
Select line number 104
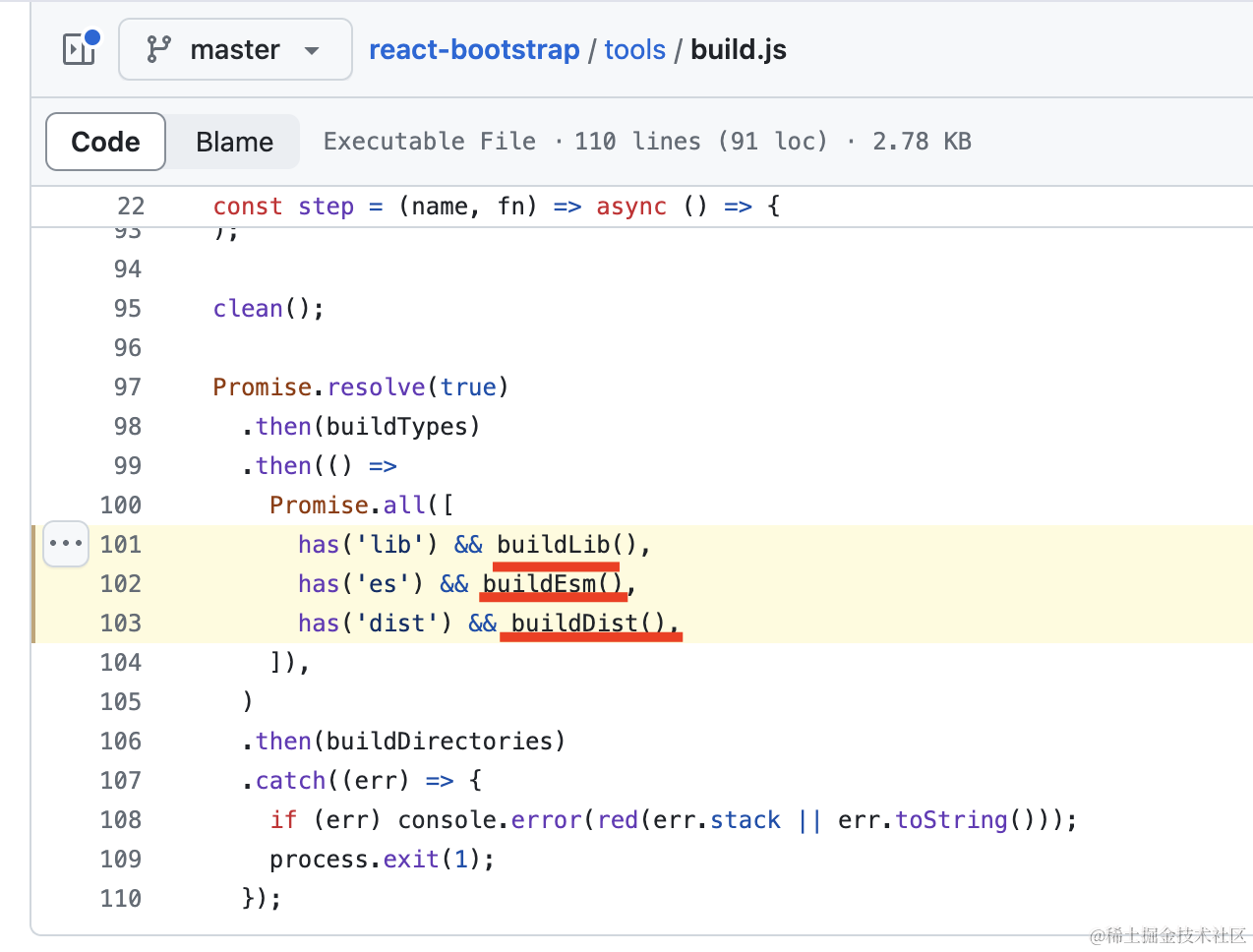[121, 663]
